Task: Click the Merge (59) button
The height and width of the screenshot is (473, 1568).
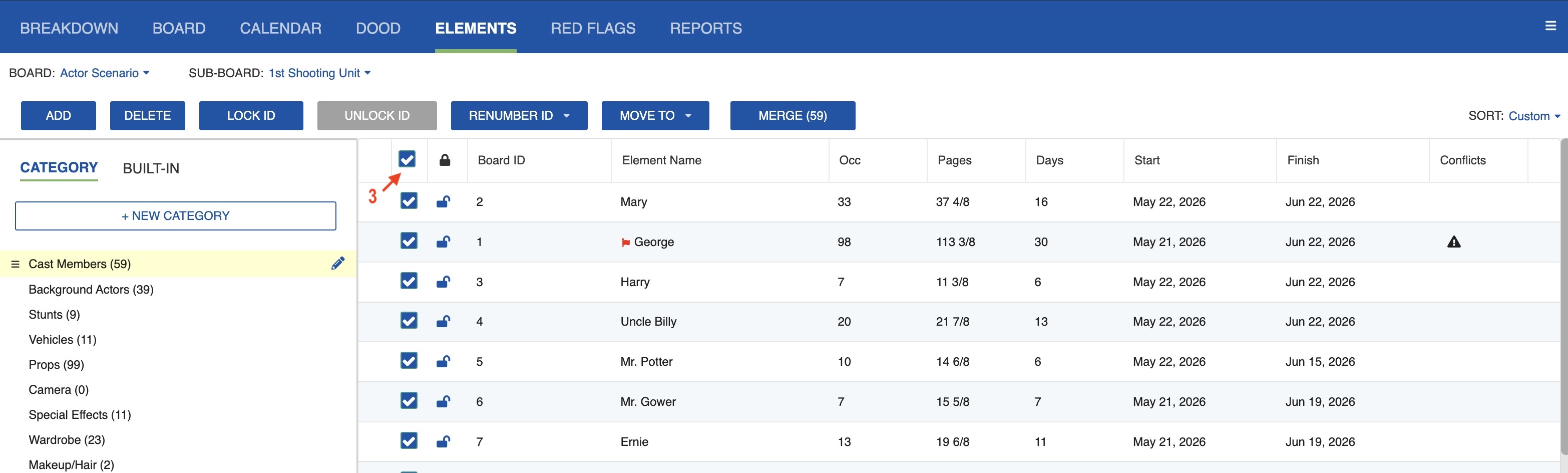Action: pyautogui.click(x=792, y=116)
